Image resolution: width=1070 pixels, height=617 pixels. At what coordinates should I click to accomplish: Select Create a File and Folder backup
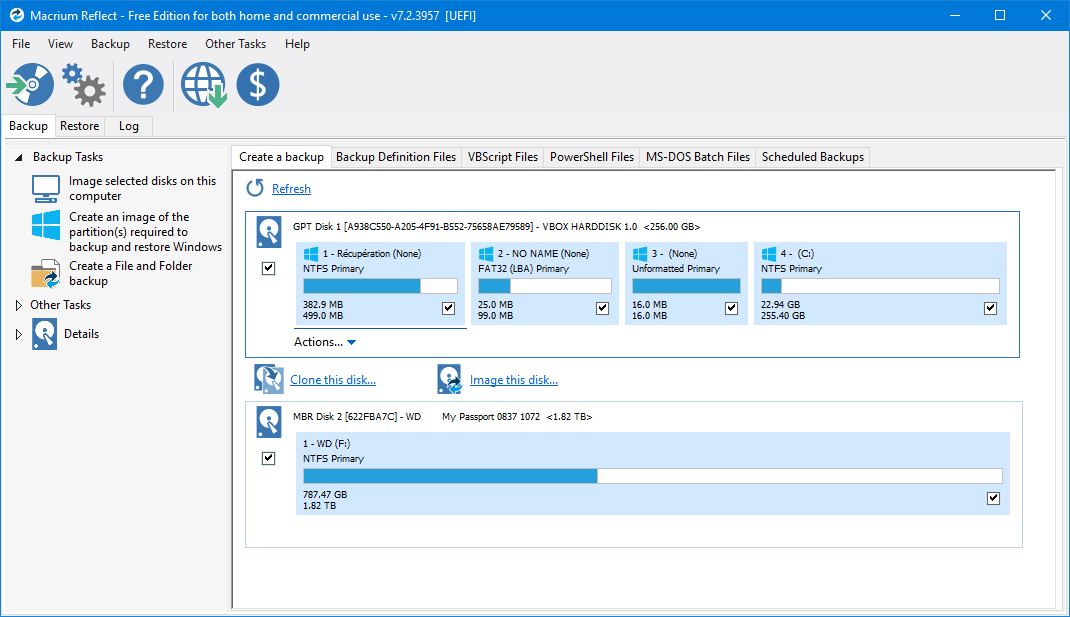[x=130, y=273]
